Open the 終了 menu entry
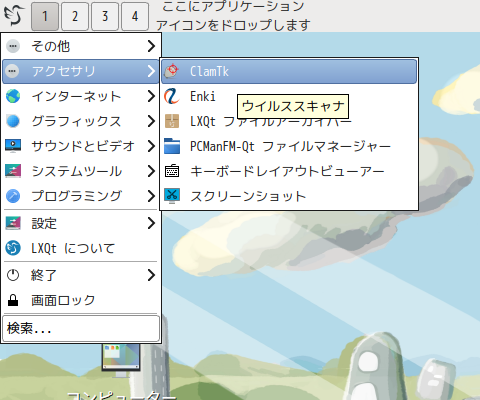 tap(81, 275)
